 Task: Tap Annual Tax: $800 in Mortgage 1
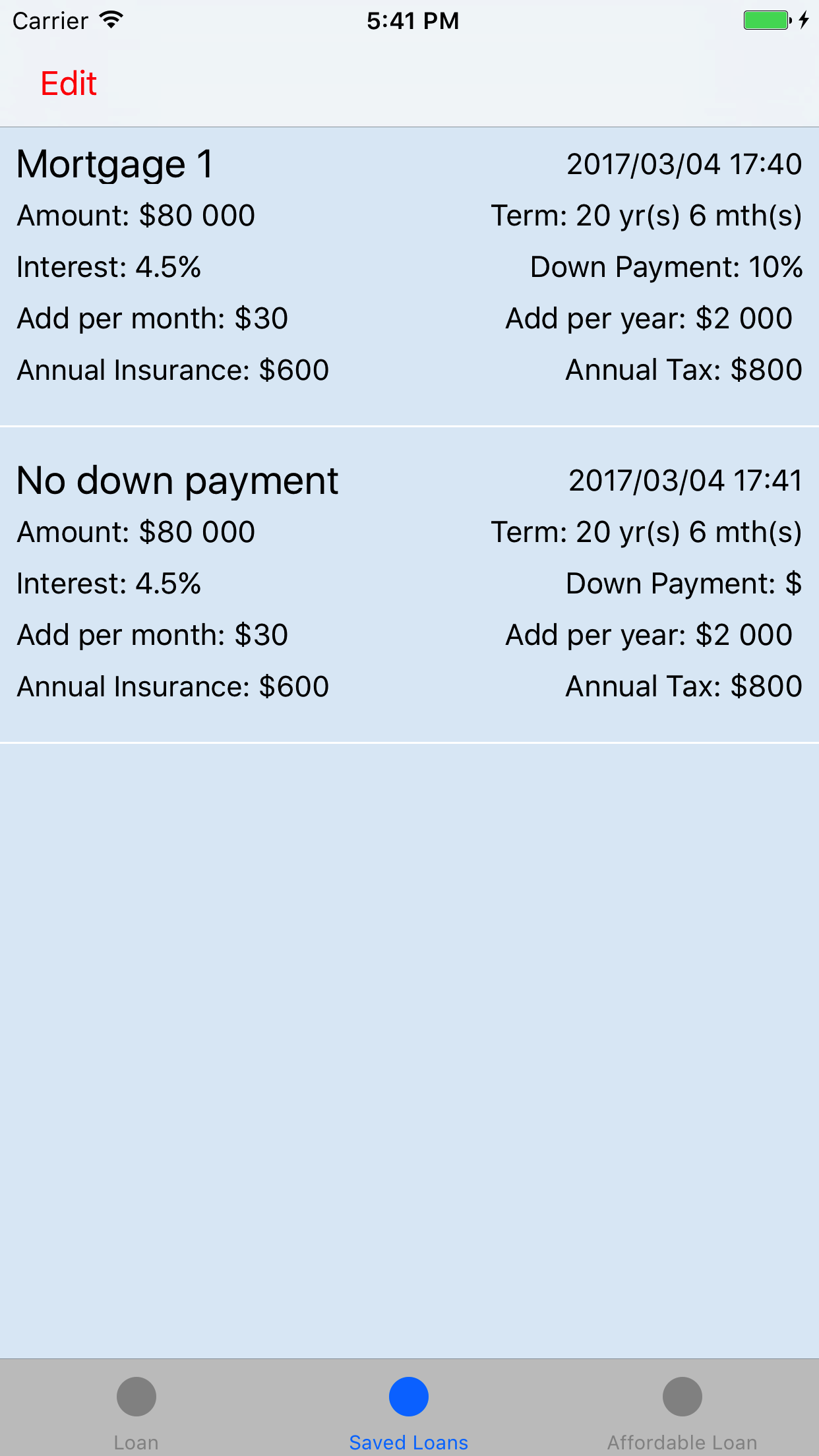pyautogui.click(x=684, y=370)
